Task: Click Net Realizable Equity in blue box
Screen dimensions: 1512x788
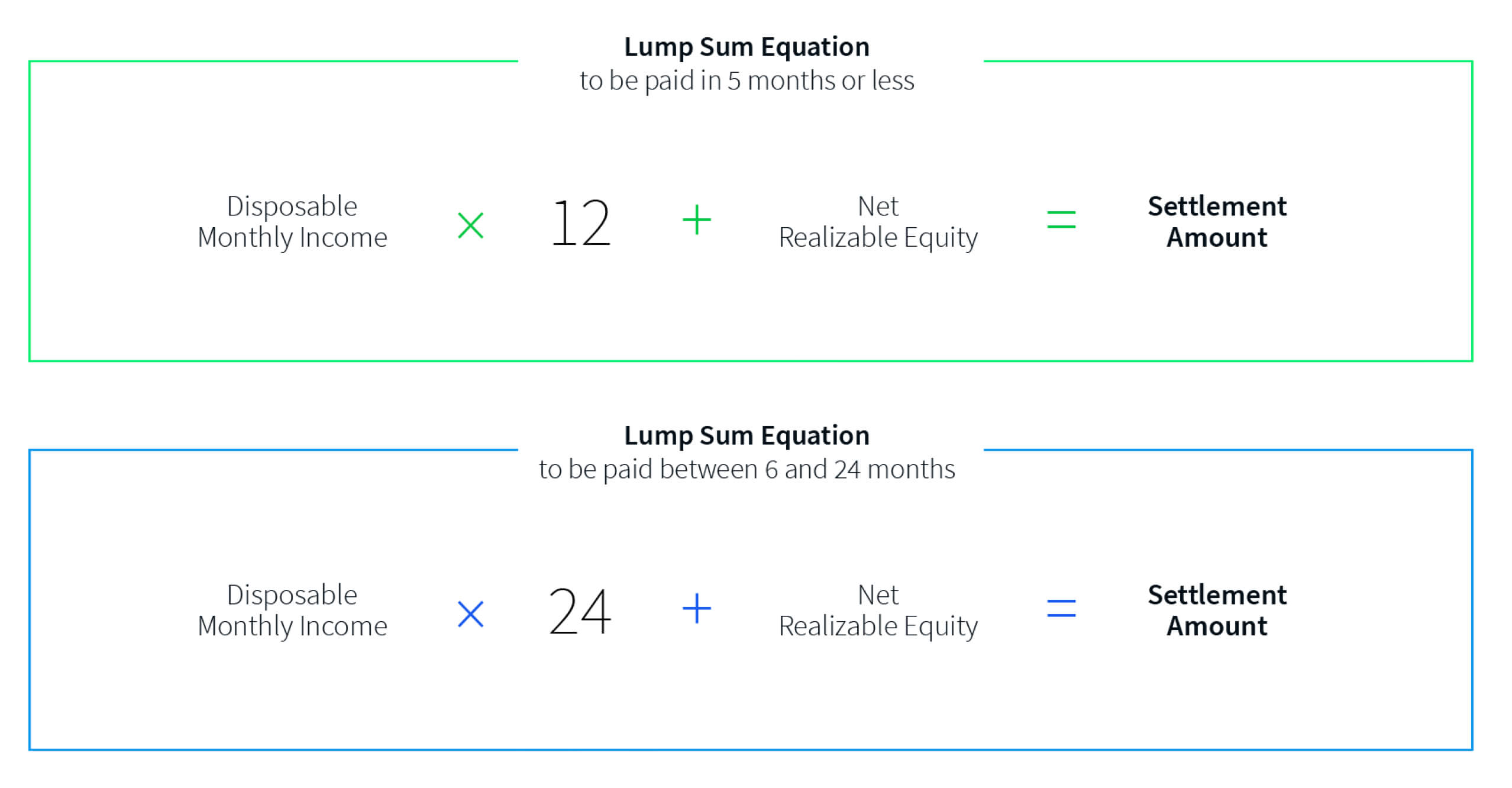Action: [x=878, y=611]
